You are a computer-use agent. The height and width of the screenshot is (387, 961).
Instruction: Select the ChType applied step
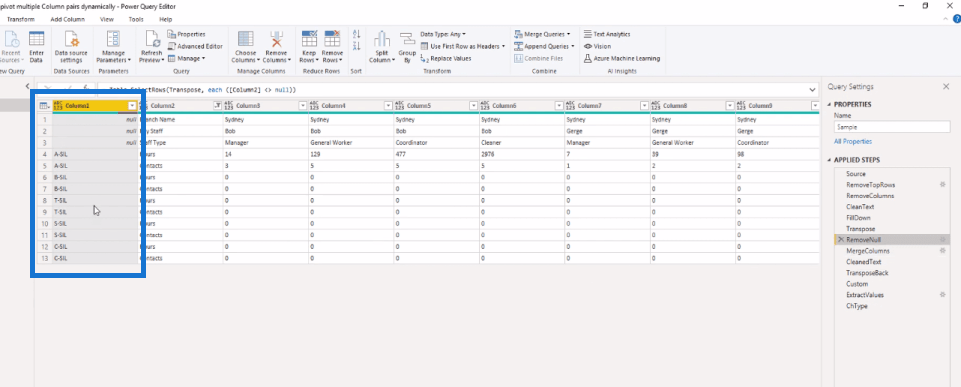click(857, 306)
